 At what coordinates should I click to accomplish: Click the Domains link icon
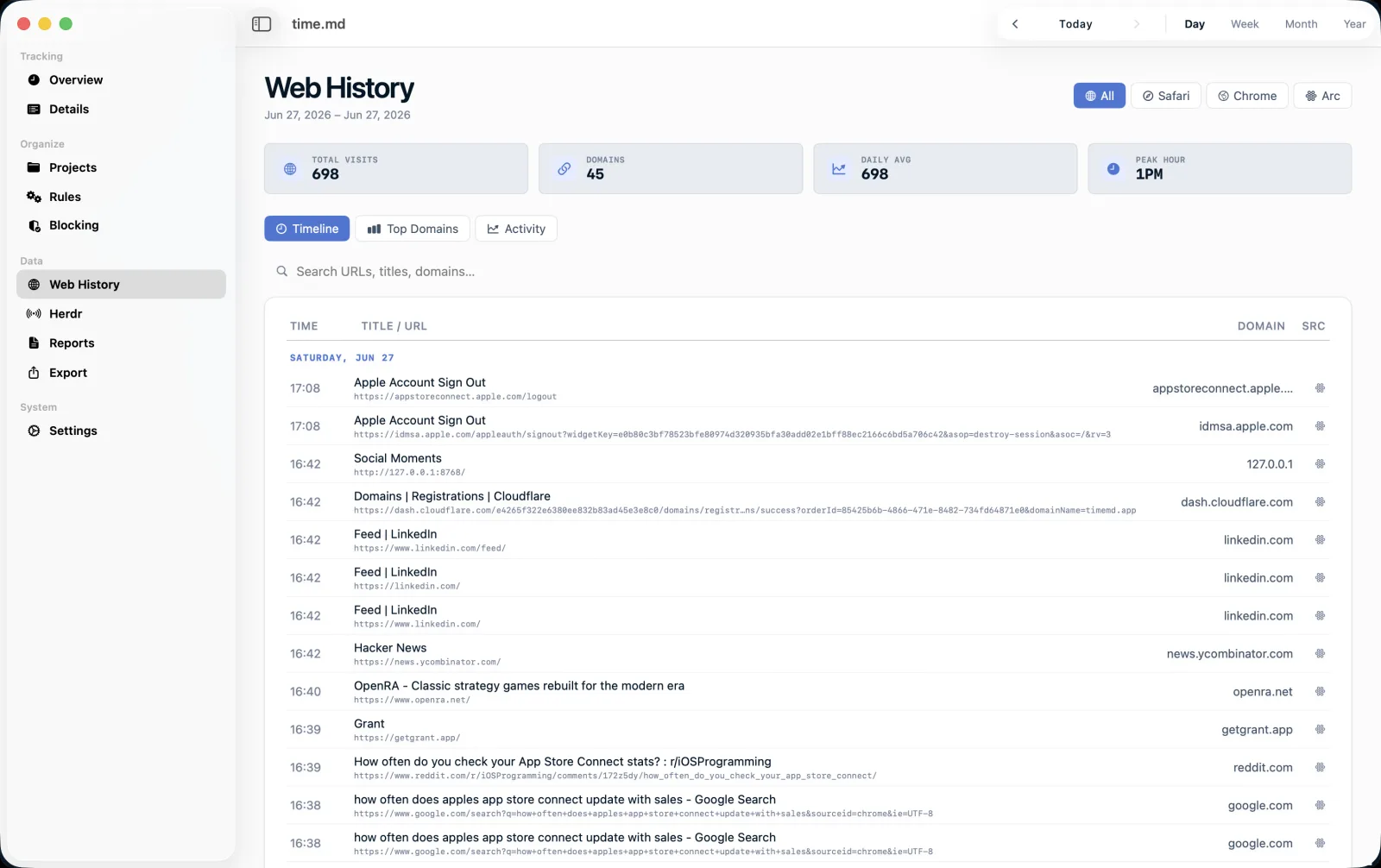(564, 169)
